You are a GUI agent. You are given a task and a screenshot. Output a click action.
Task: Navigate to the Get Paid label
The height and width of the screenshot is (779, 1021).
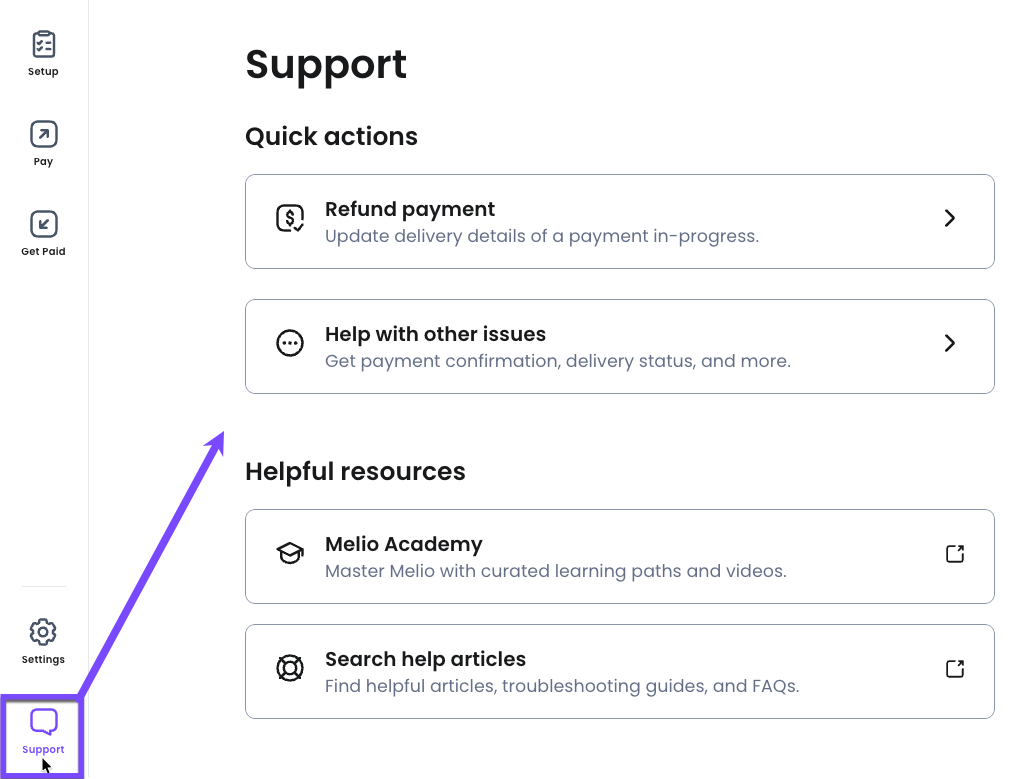tap(43, 252)
